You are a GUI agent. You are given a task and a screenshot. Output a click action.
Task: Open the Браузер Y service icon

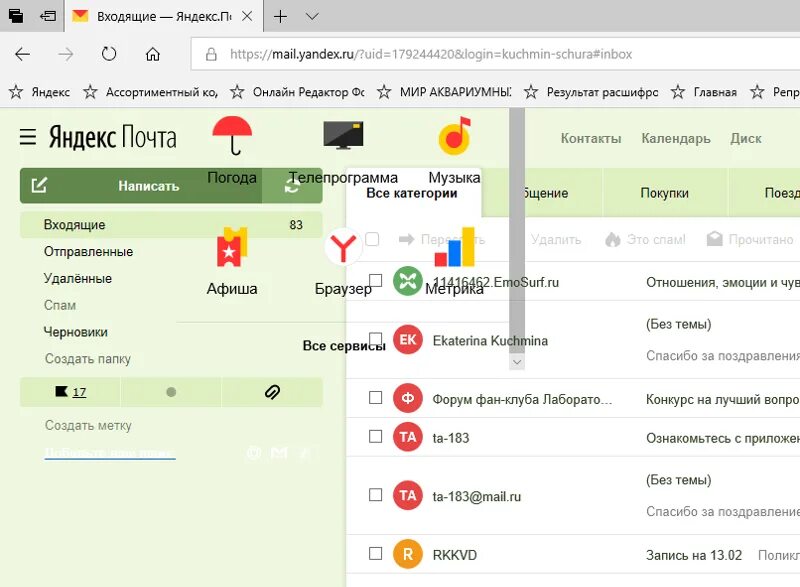343,247
